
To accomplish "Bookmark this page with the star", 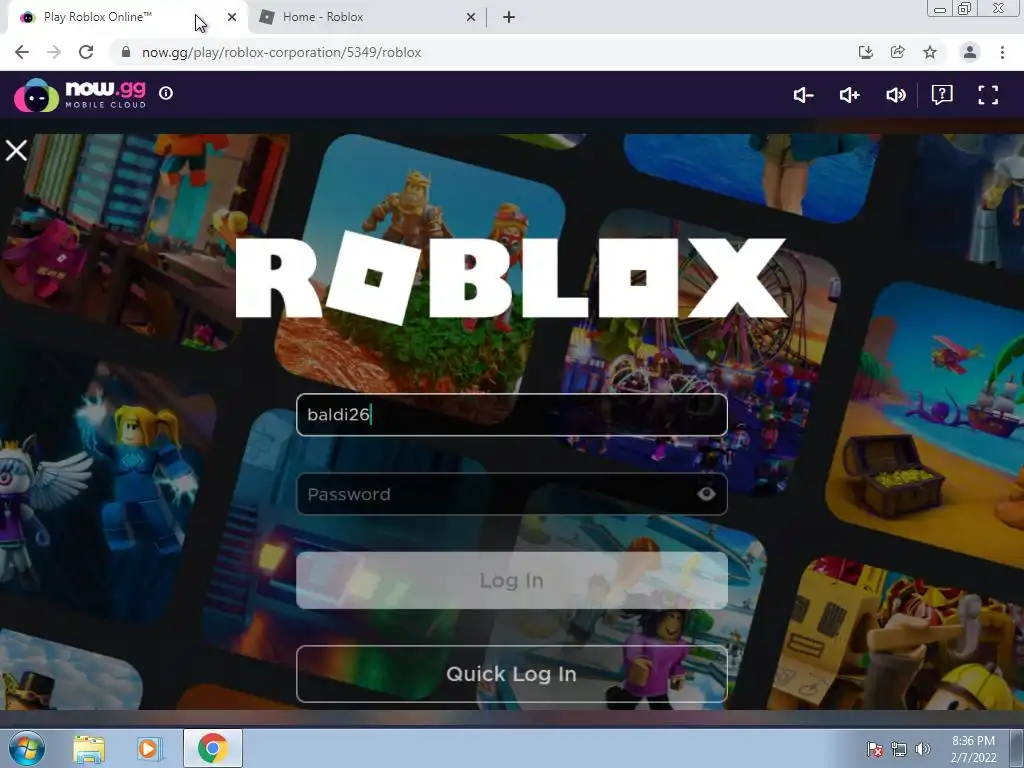I will [x=930, y=52].
